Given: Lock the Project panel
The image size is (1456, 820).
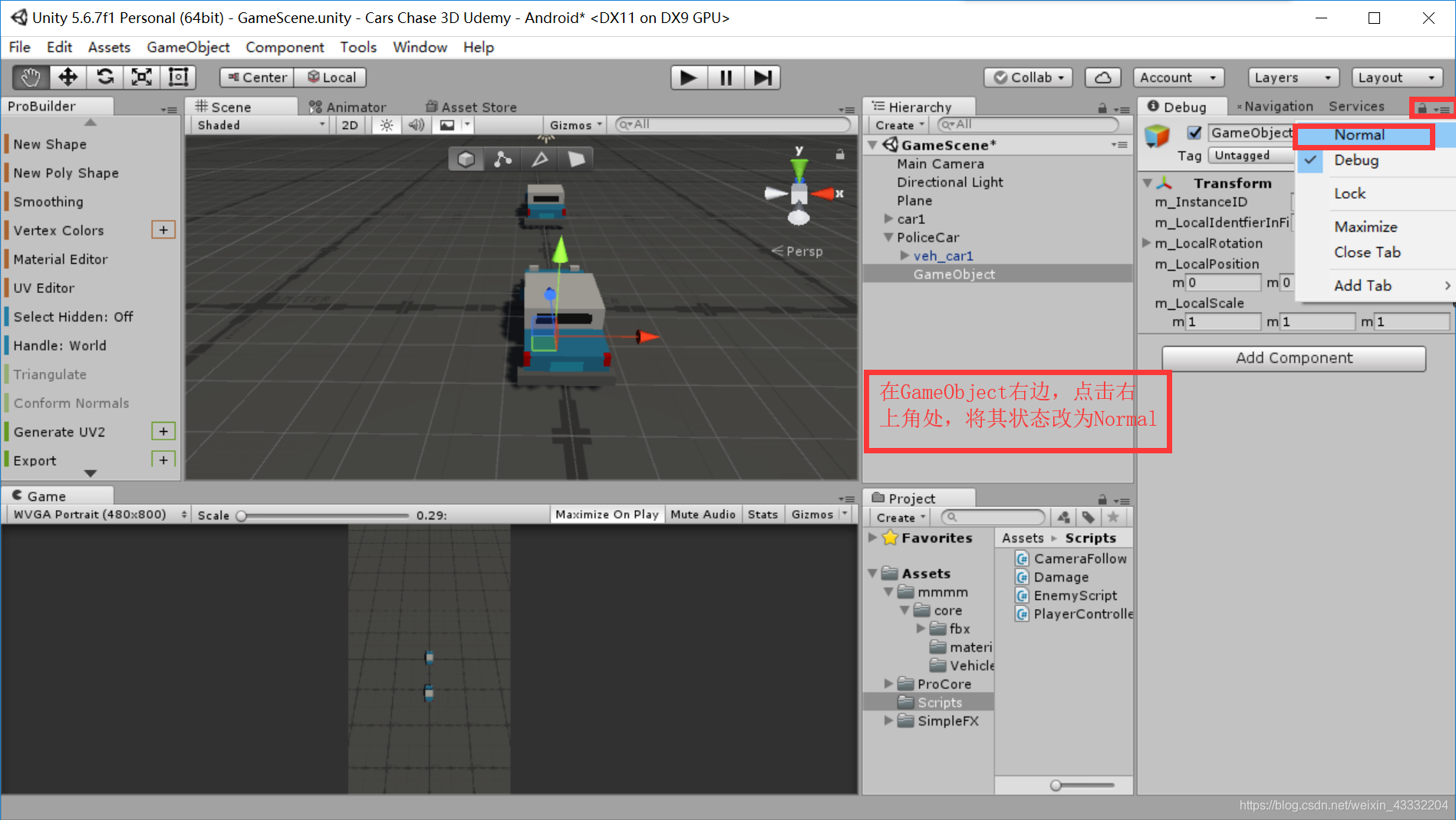Looking at the screenshot, I should tap(1102, 499).
